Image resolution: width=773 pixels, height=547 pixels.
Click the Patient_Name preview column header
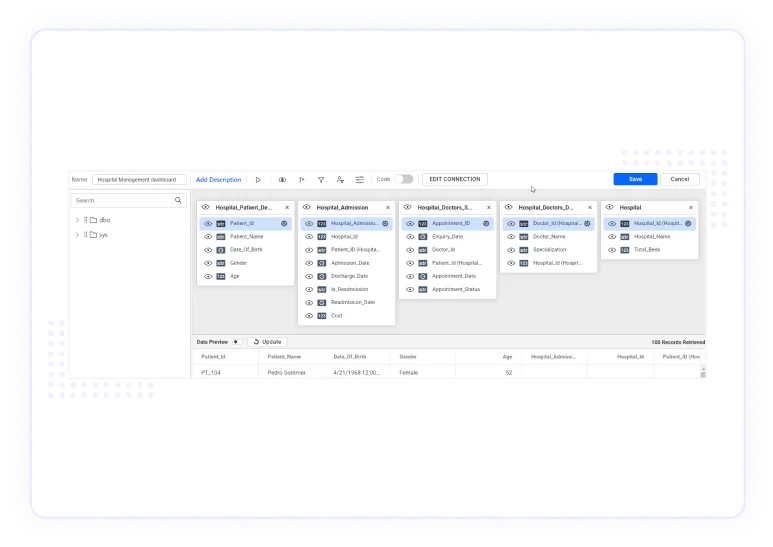[x=284, y=357]
